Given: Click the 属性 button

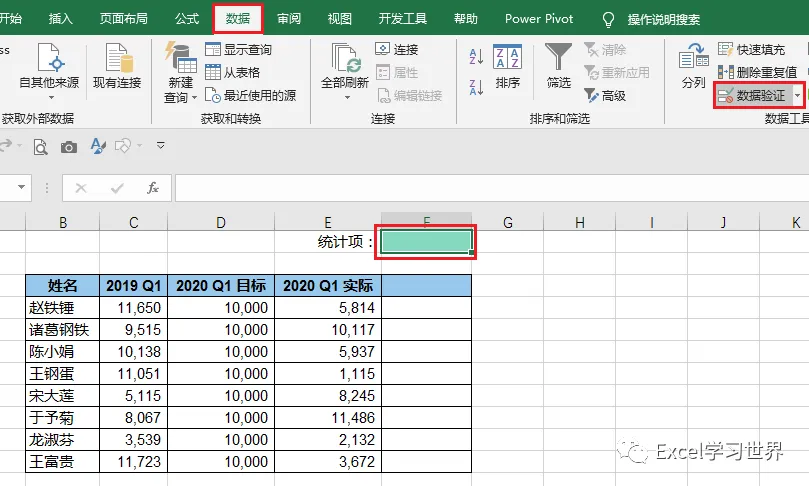Looking at the screenshot, I should [396, 72].
